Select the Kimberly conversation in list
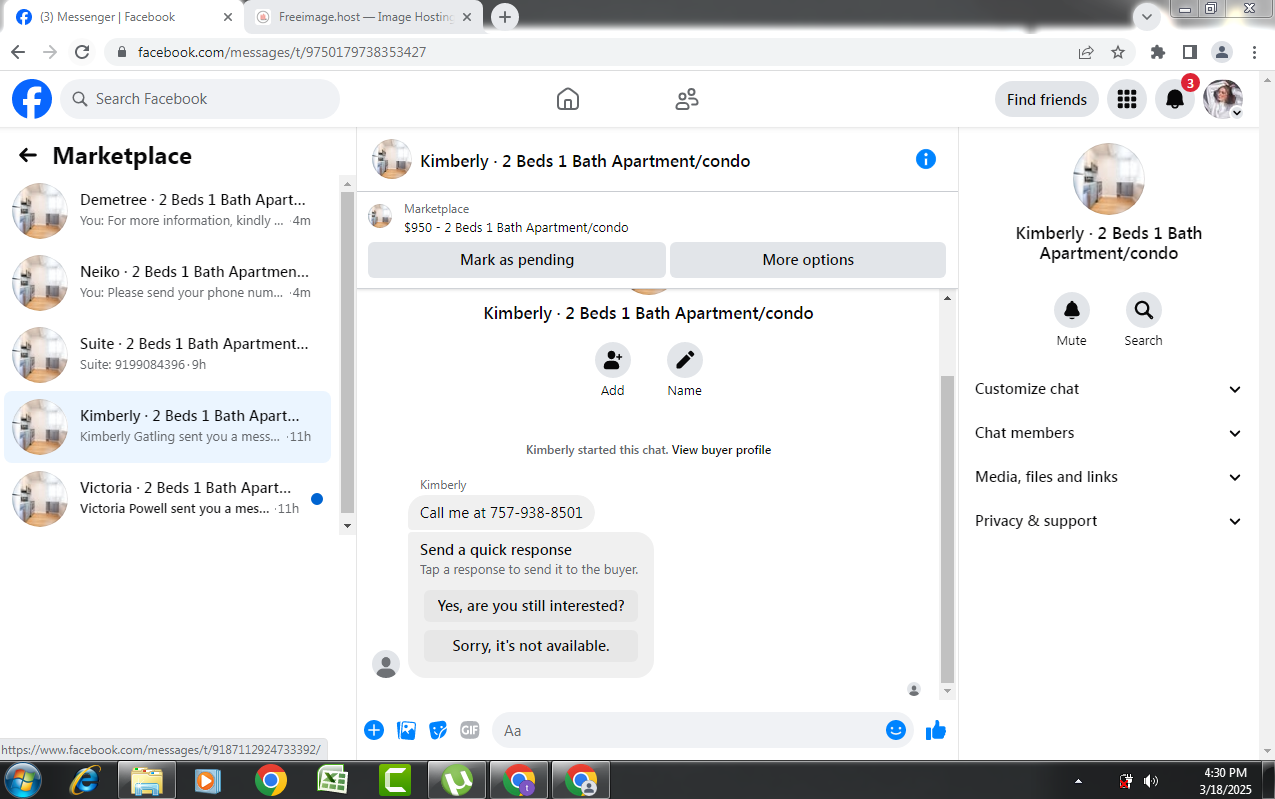 (168, 426)
